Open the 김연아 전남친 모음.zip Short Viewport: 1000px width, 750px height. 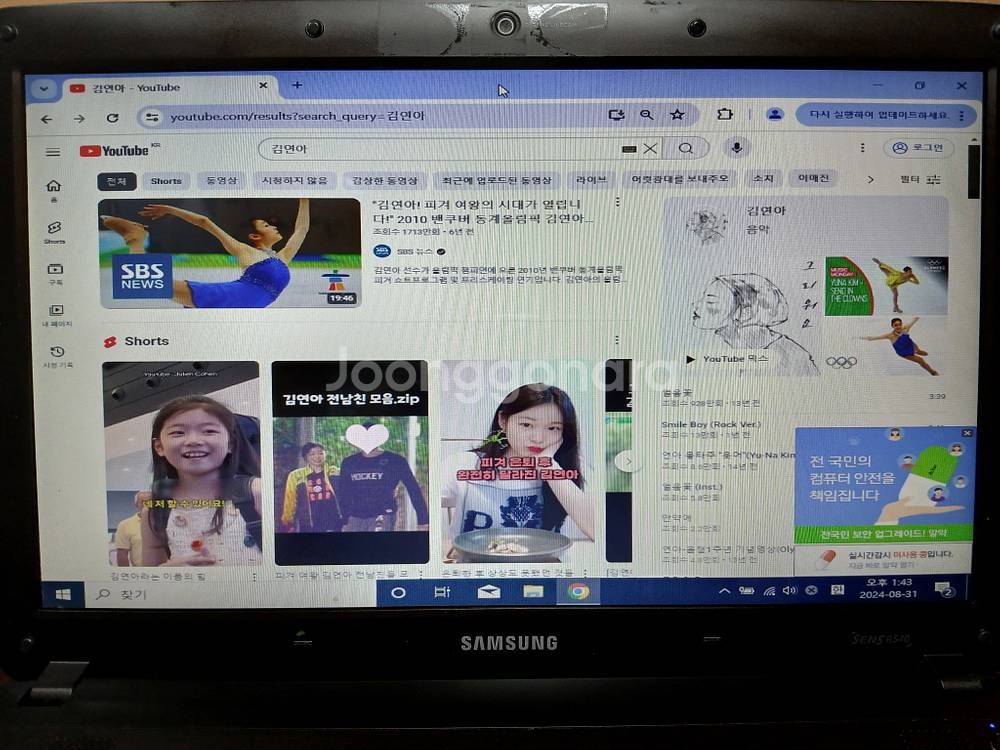point(351,463)
